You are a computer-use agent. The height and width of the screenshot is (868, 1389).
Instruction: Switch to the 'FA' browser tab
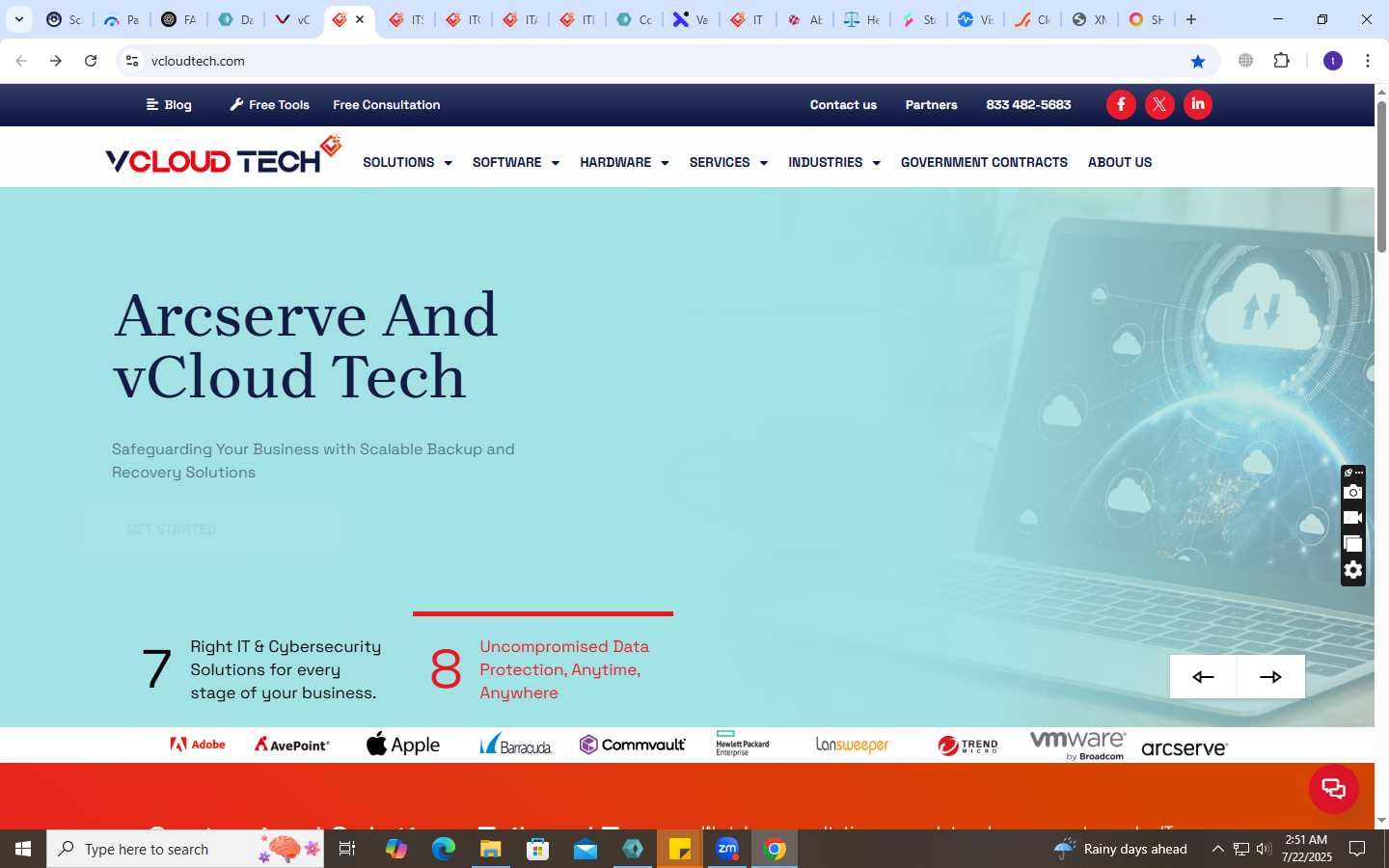point(178,19)
